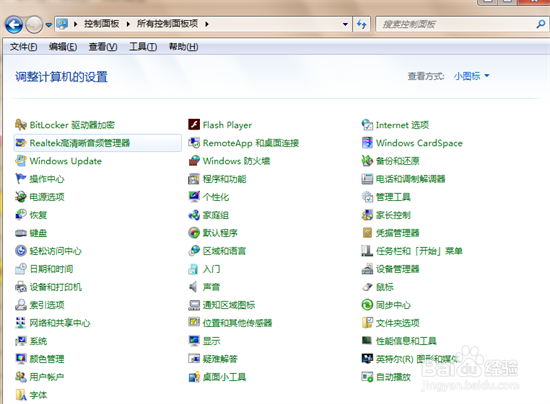Click the Back navigation button
This screenshot has height=404, width=550.
point(14,25)
